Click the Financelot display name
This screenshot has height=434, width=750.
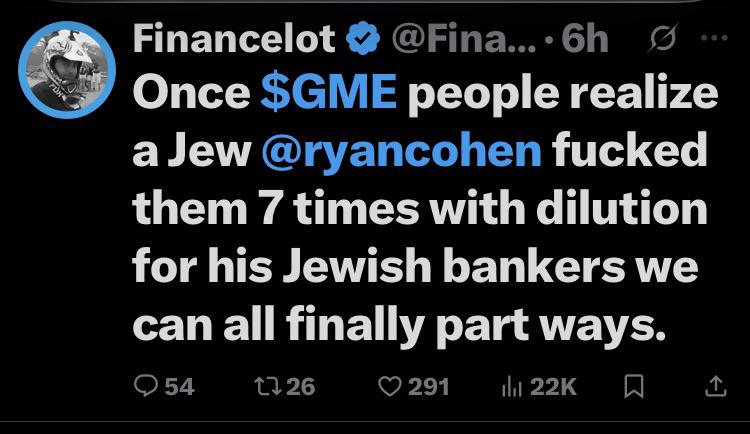[234, 41]
